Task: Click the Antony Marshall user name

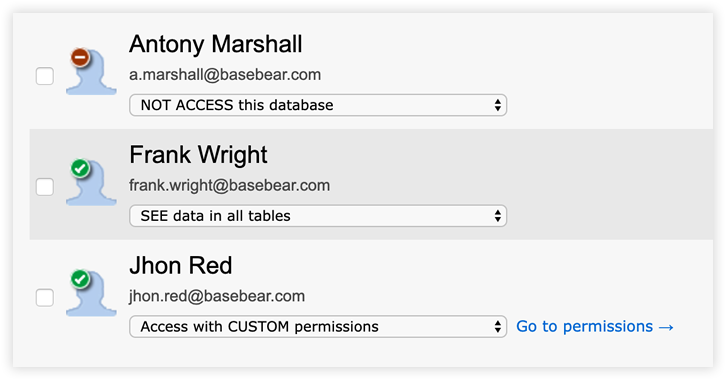Action: 215,44
